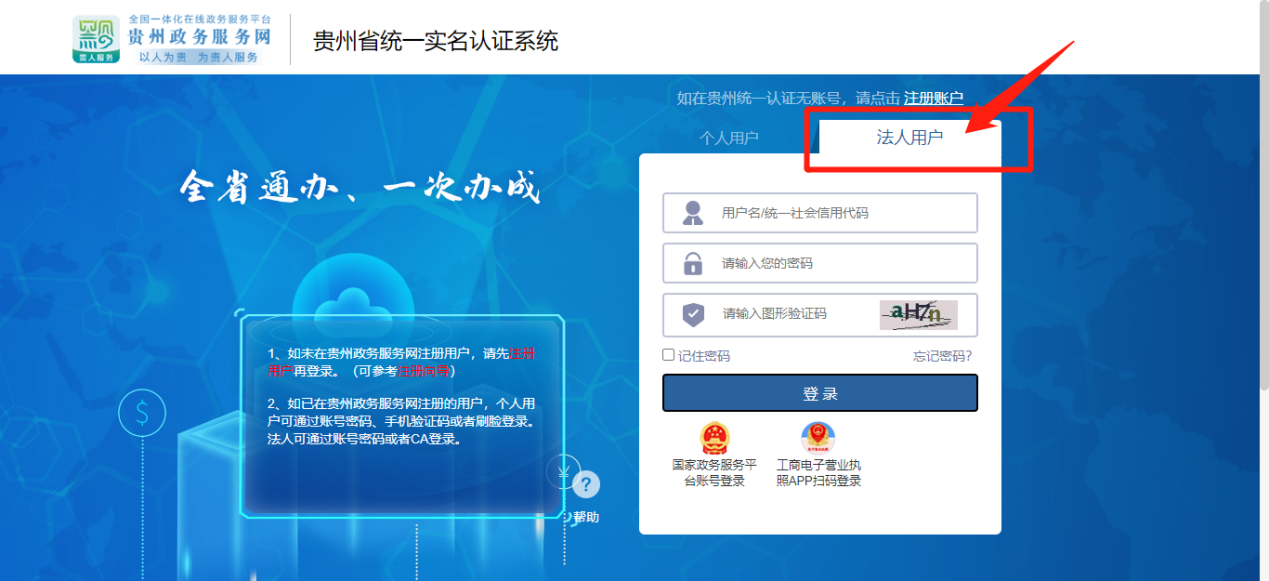Click the red 注册向导 link in notice
The height and width of the screenshot is (581, 1269).
(x=423, y=371)
